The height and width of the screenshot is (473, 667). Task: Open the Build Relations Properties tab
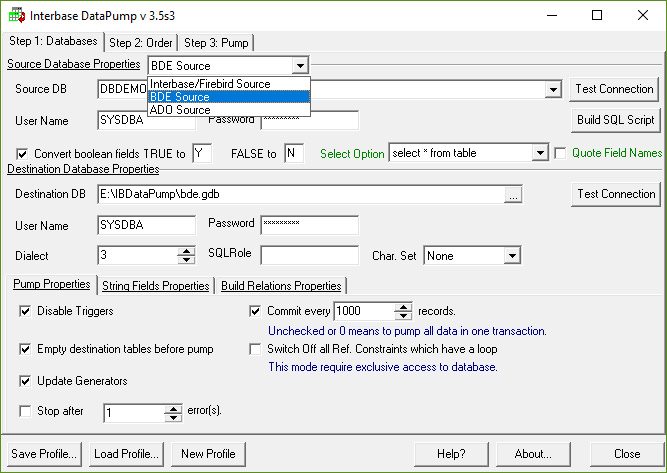(x=281, y=286)
